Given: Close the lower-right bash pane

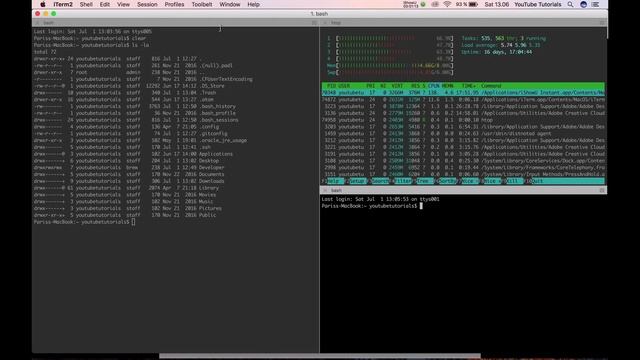Looking at the screenshot, I should [x=325, y=191].
